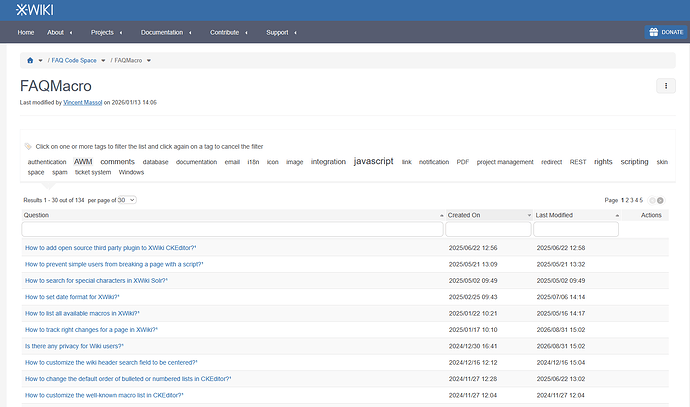Open 'How to change the default order of bulleted' question
The image size is (690, 407).
(128, 379)
